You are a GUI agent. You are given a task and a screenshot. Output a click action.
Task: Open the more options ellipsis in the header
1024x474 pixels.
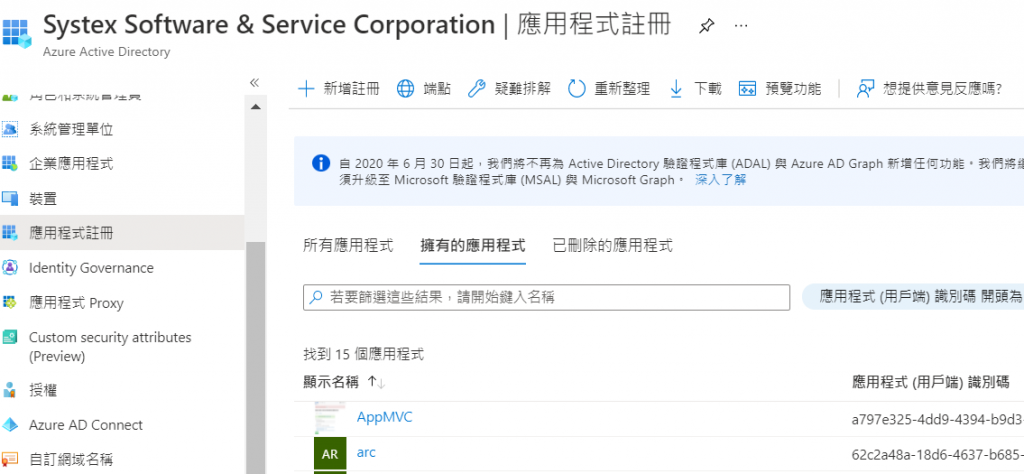pos(741,25)
